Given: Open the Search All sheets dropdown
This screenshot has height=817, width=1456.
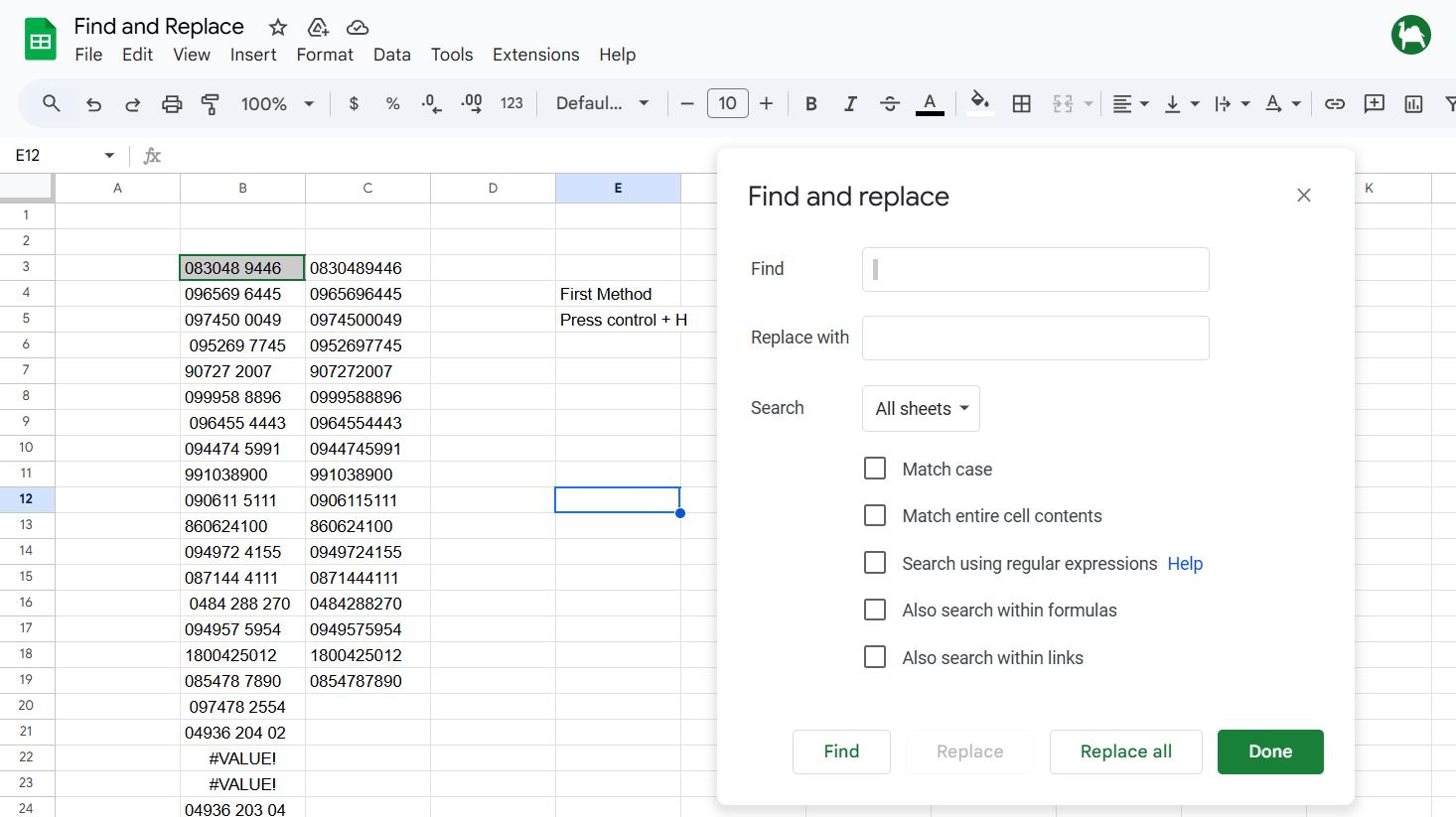Looking at the screenshot, I should (921, 408).
